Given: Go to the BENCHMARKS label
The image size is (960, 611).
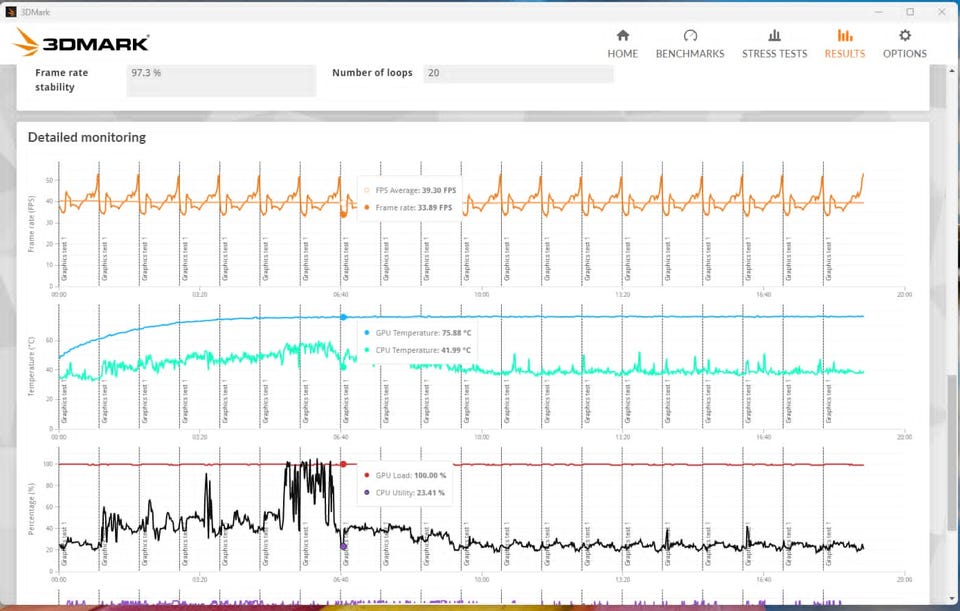Looking at the screenshot, I should tap(690, 54).
